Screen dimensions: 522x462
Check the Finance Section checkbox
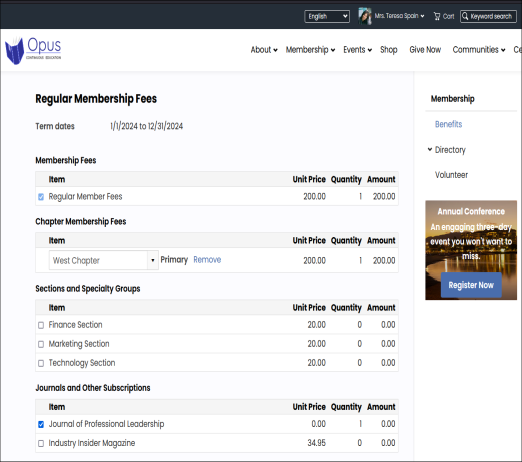point(41,325)
